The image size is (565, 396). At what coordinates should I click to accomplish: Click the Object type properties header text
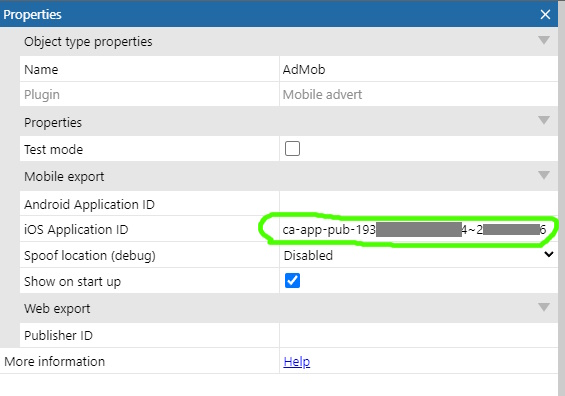point(88,42)
